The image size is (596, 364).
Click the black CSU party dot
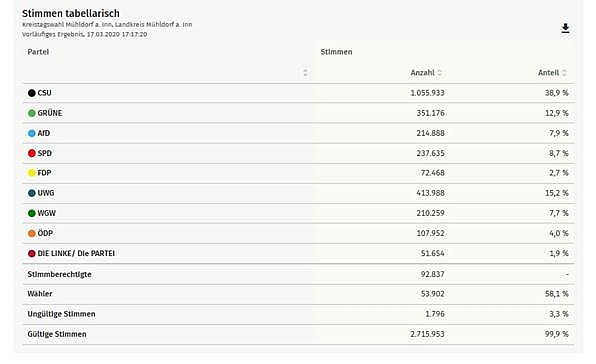click(x=32, y=93)
